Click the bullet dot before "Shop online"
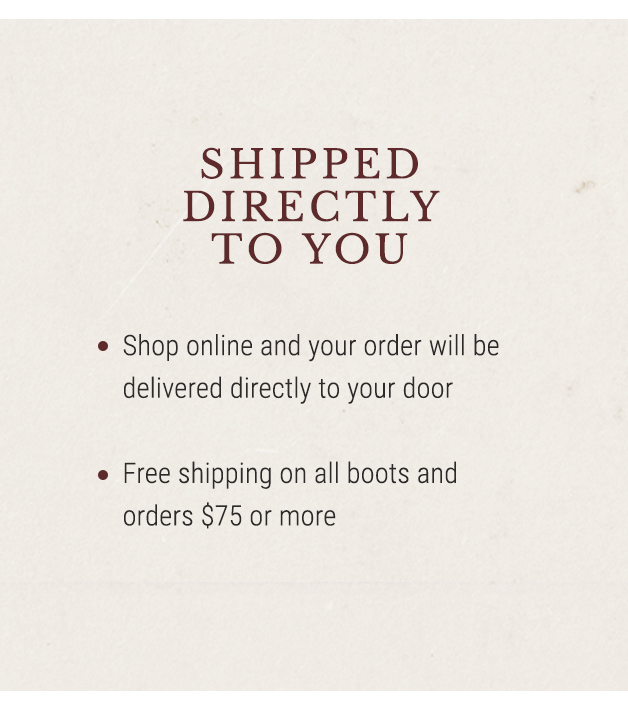Image resolution: width=628 pixels, height=706 pixels. coord(103,346)
